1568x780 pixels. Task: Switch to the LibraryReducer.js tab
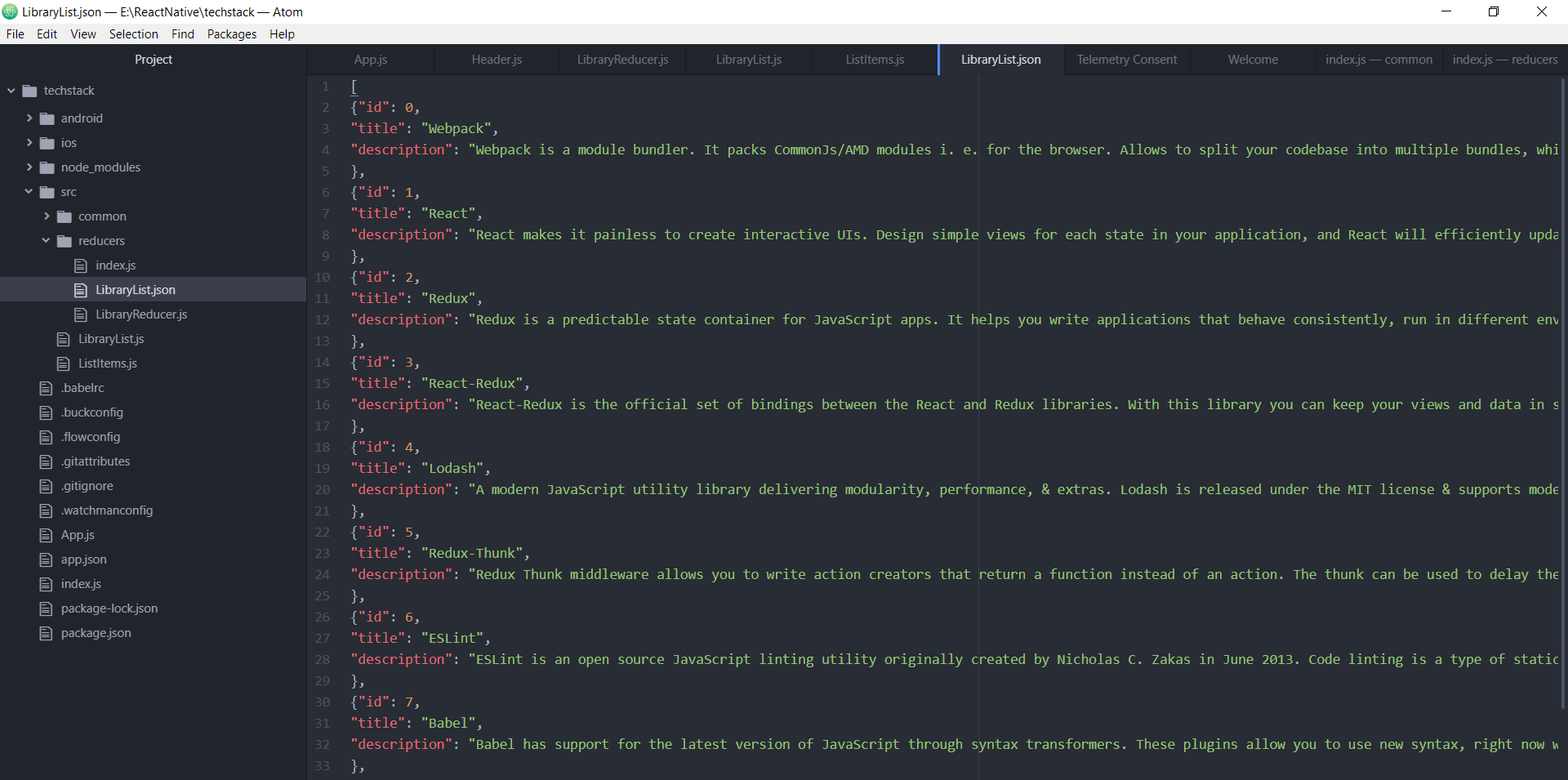623,60
